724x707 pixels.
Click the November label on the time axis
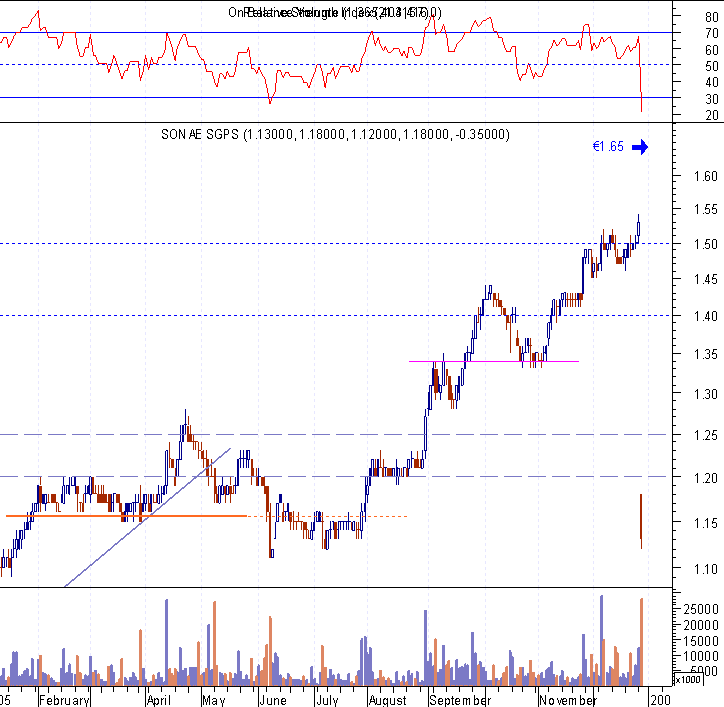click(x=567, y=700)
